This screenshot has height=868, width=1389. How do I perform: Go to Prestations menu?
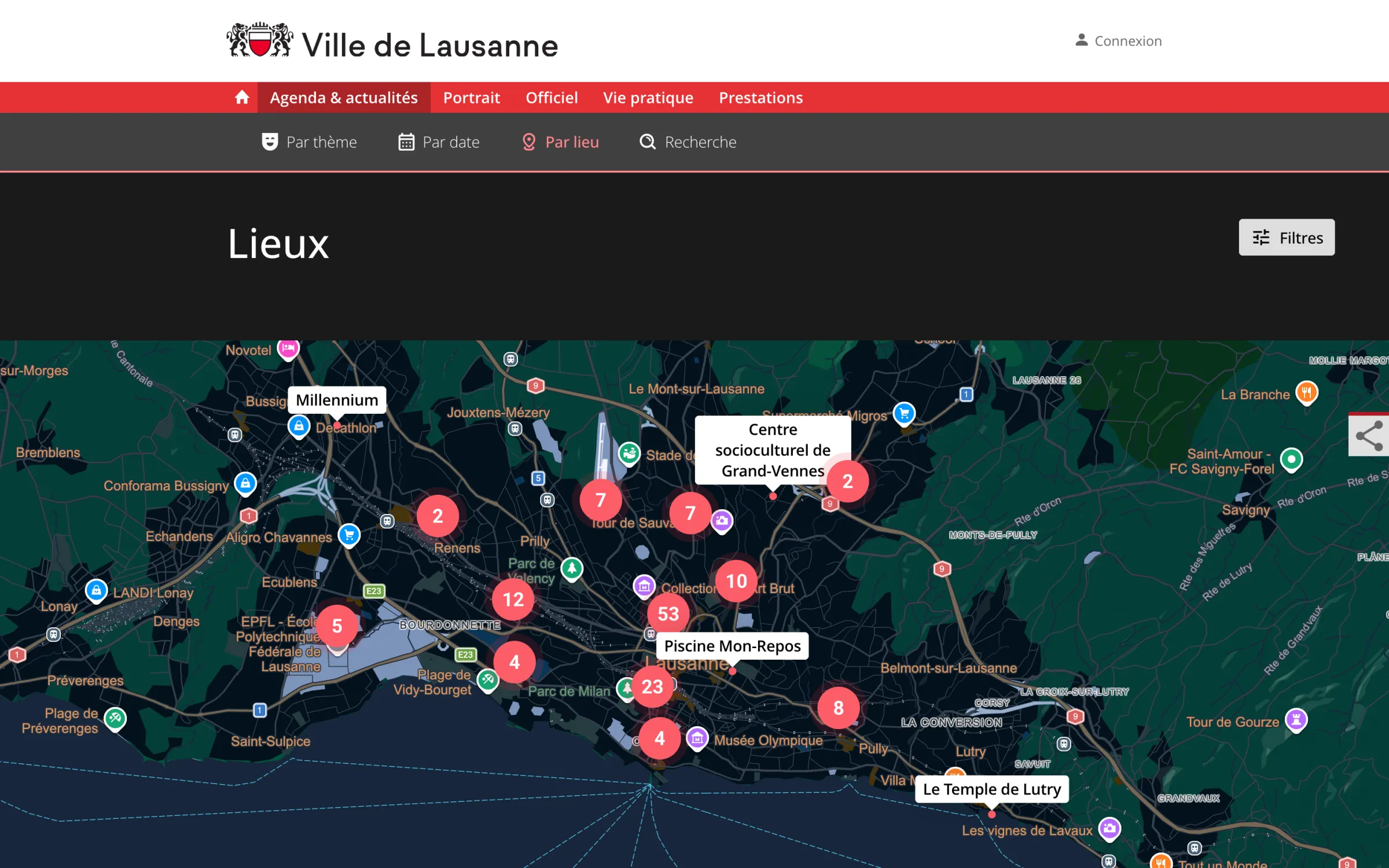click(x=760, y=97)
